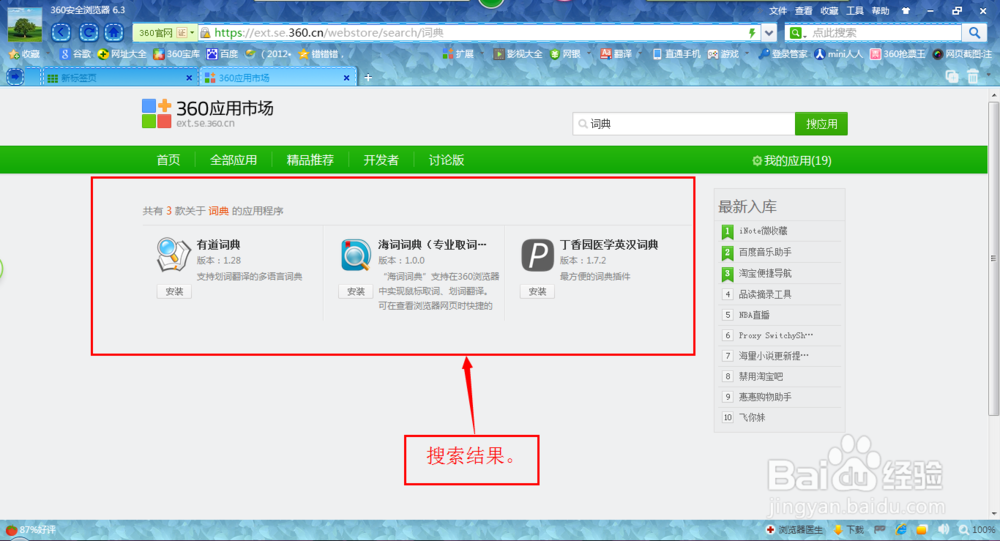Expand the 网银 dropdown arrow
The image size is (1000, 541).
589,54
